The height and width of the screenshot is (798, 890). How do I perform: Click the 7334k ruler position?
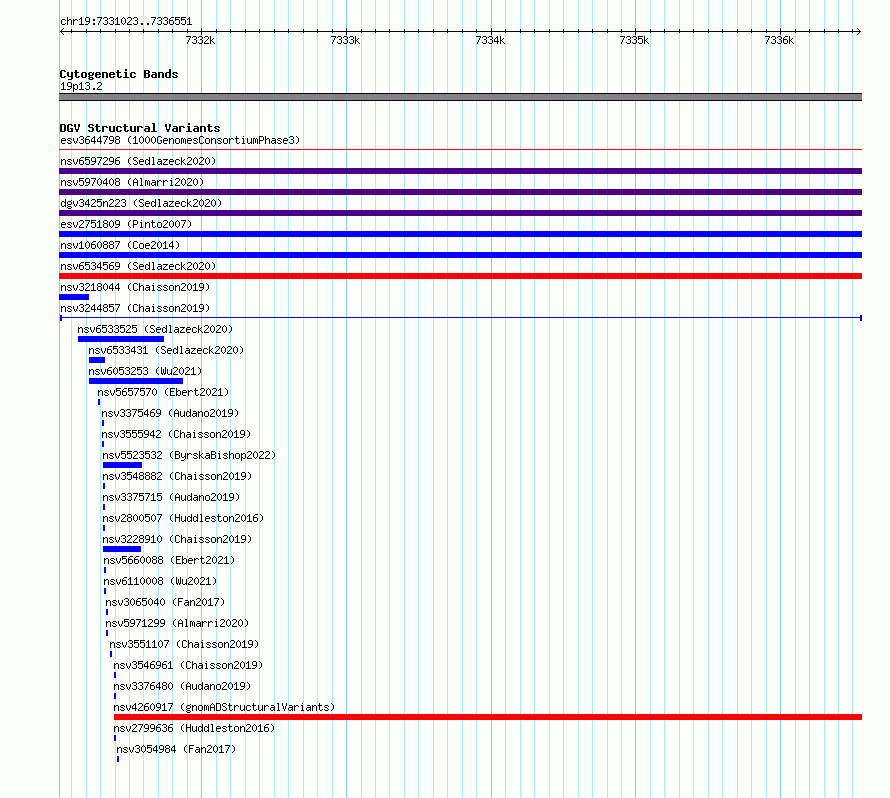tap(490, 40)
